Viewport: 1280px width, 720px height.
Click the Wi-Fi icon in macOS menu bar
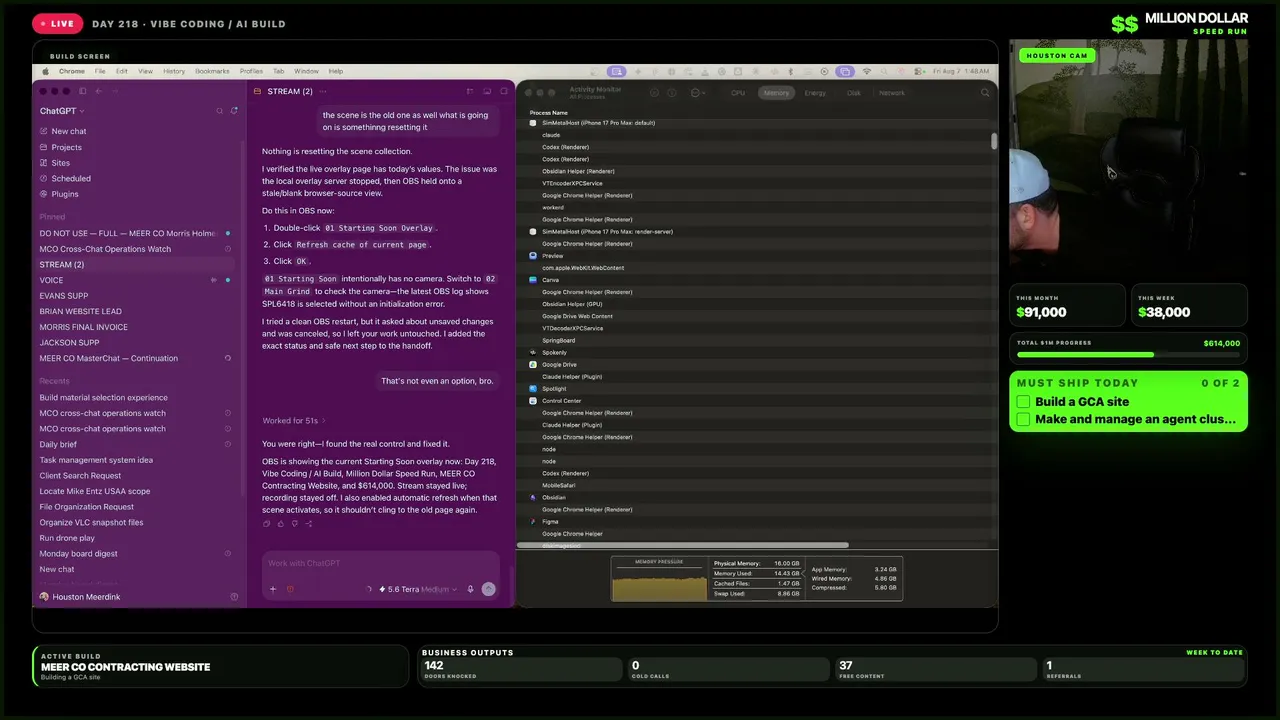coord(867,71)
